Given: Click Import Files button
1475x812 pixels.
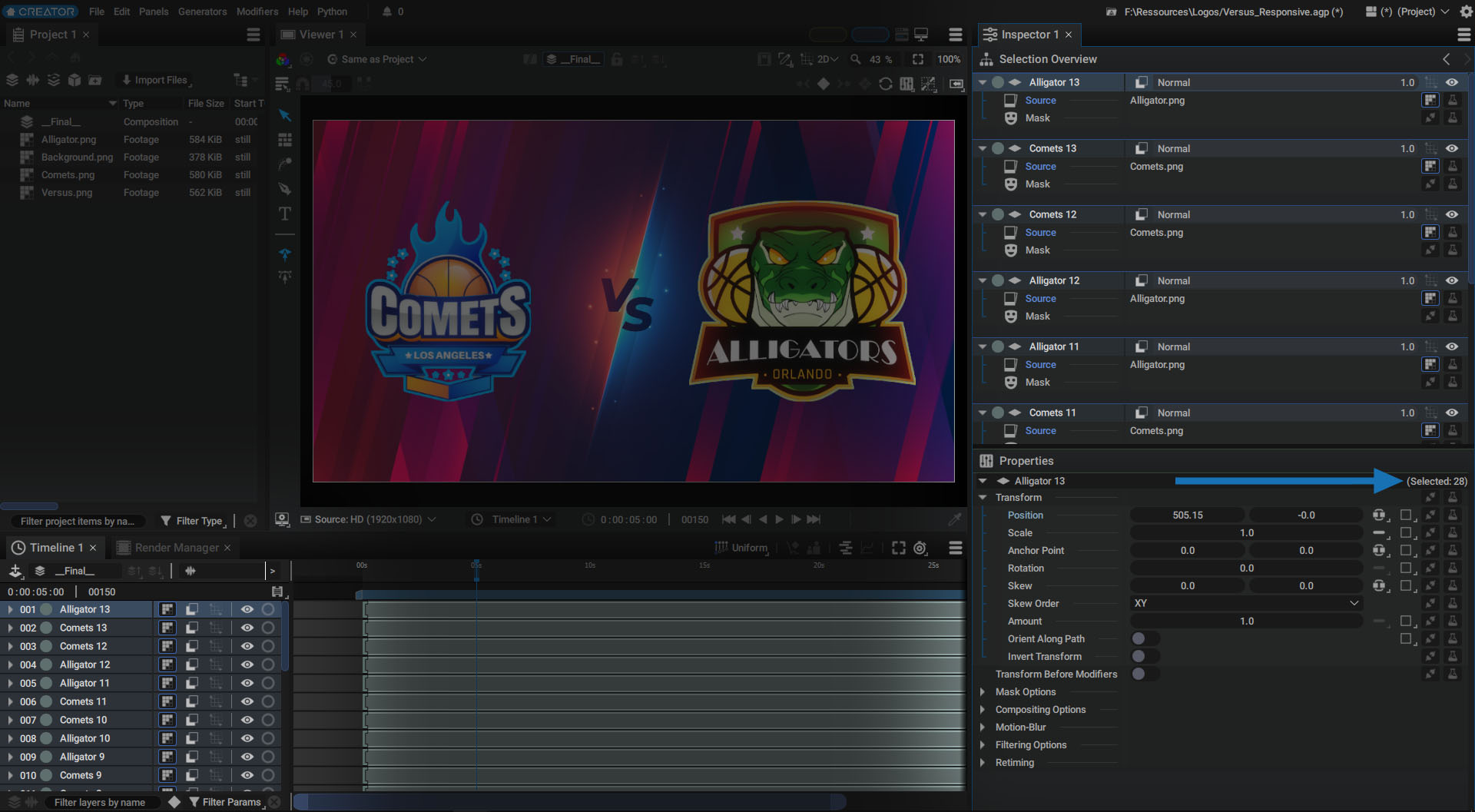Looking at the screenshot, I should 156,80.
